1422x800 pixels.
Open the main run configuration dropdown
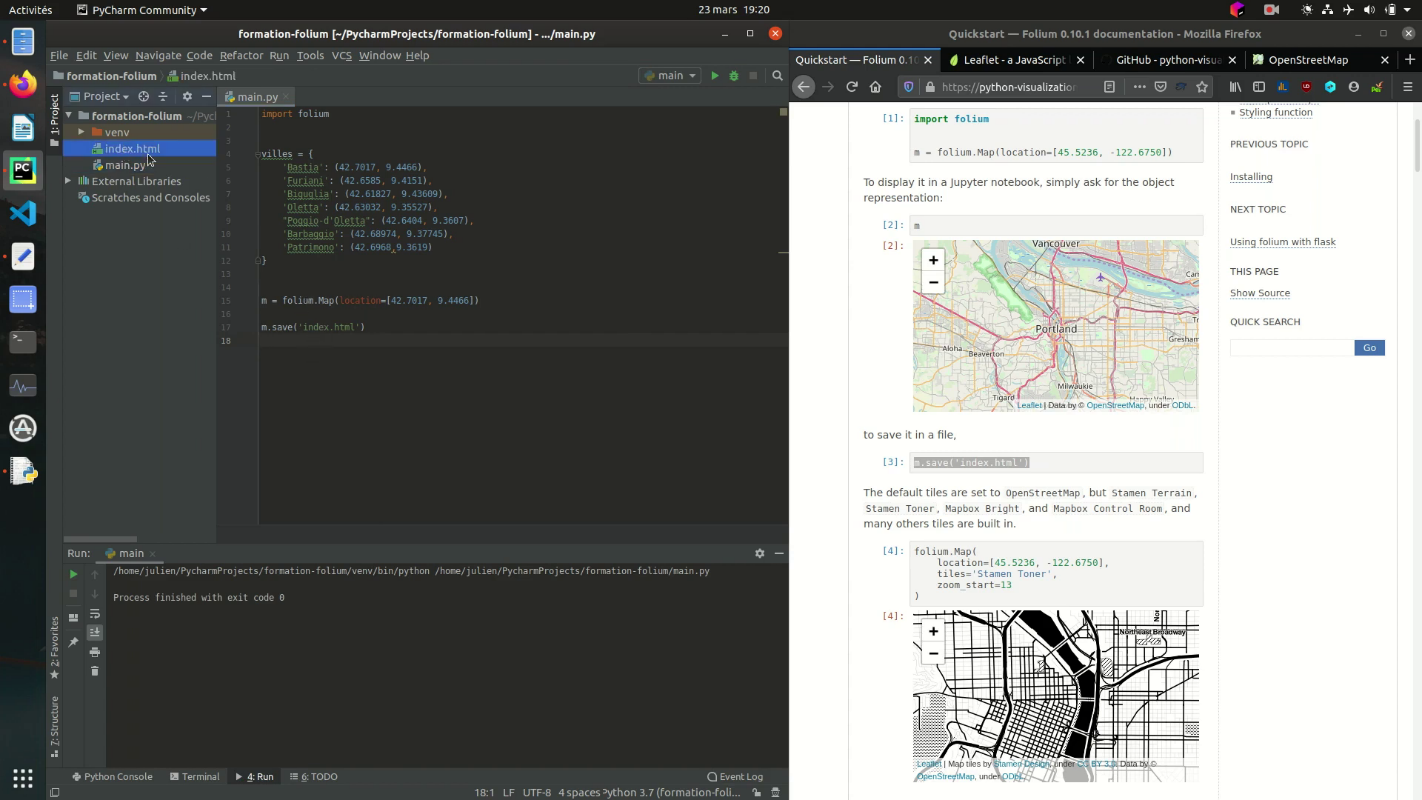click(x=670, y=76)
